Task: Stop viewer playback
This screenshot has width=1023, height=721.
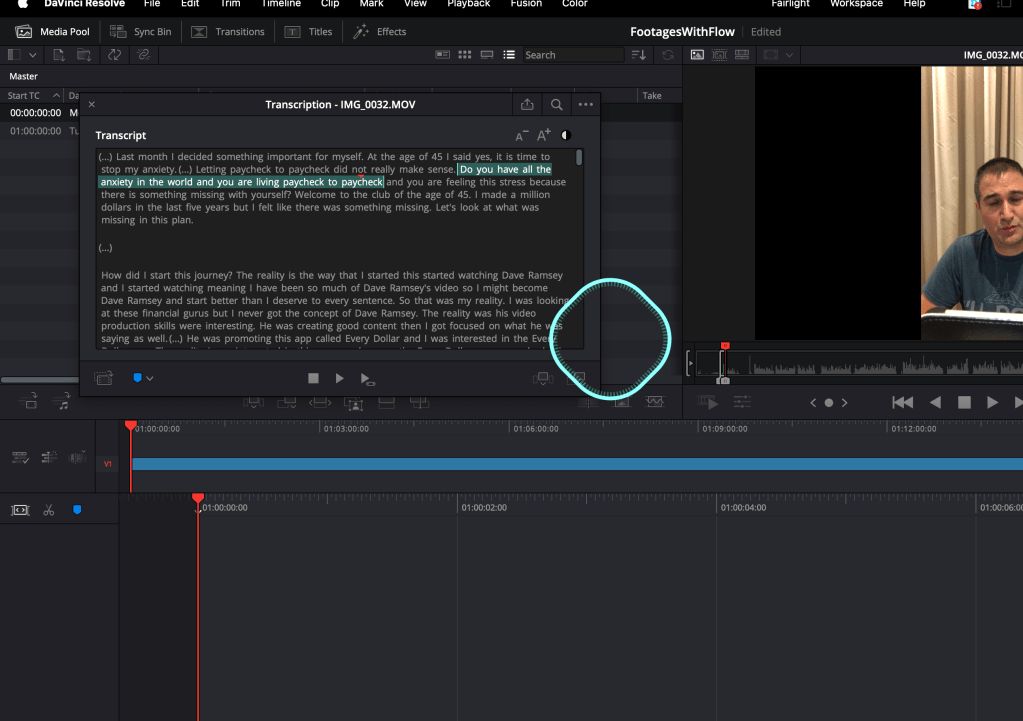Action: (x=964, y=403)
